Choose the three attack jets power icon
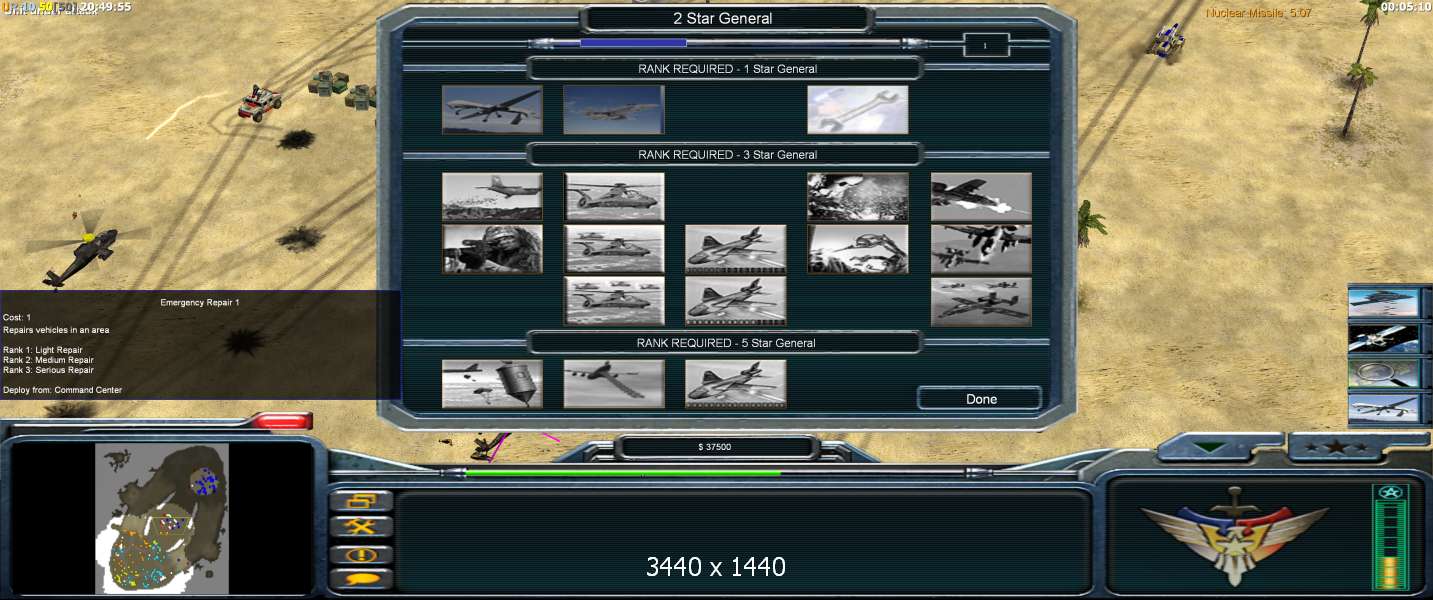The height and width of the screenshot is (600, 1433). (981, 301)
